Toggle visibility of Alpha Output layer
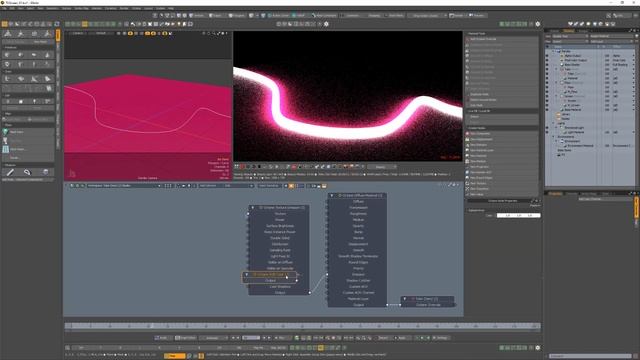 click(547, 56)
